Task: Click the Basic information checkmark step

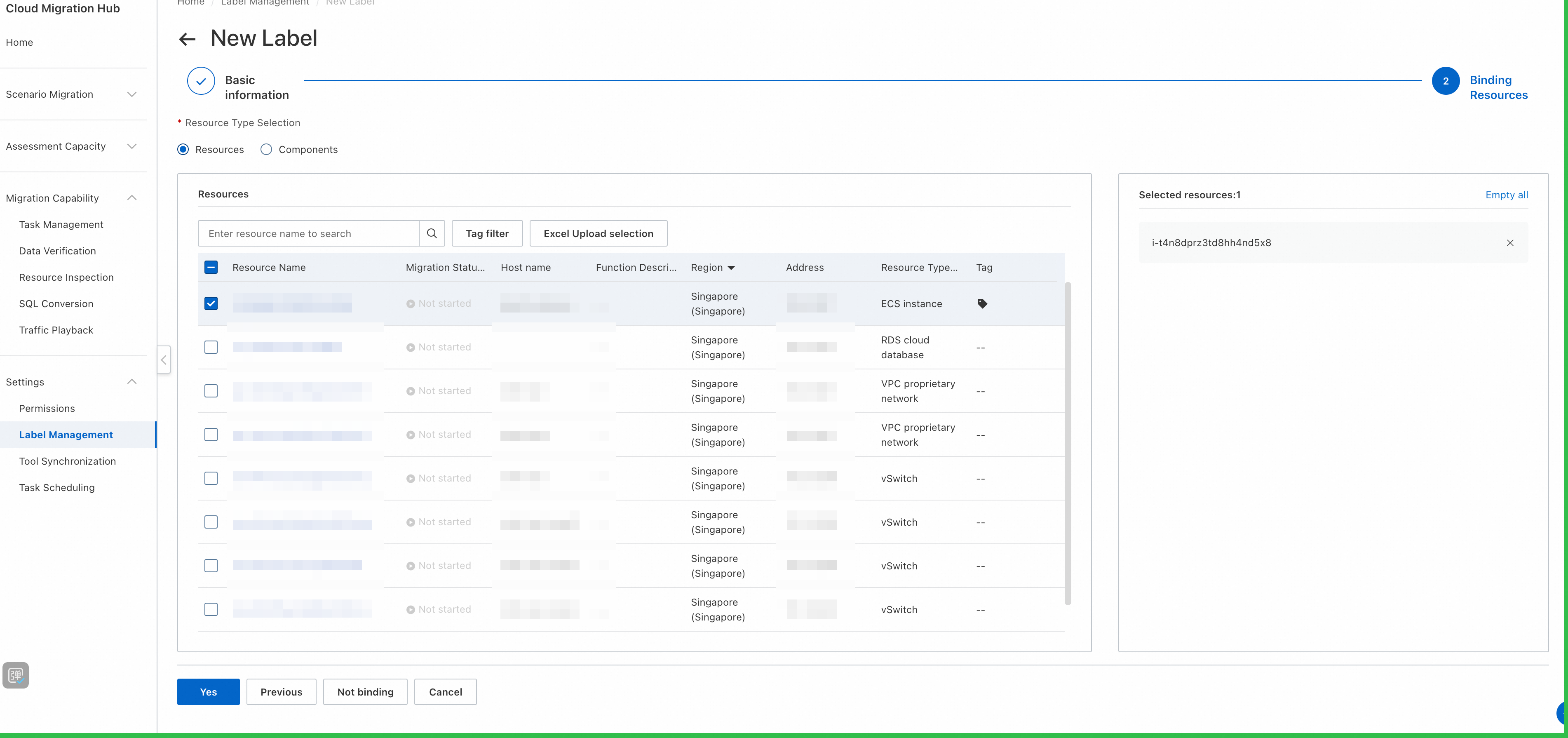Action: click(x=201, y=81)
